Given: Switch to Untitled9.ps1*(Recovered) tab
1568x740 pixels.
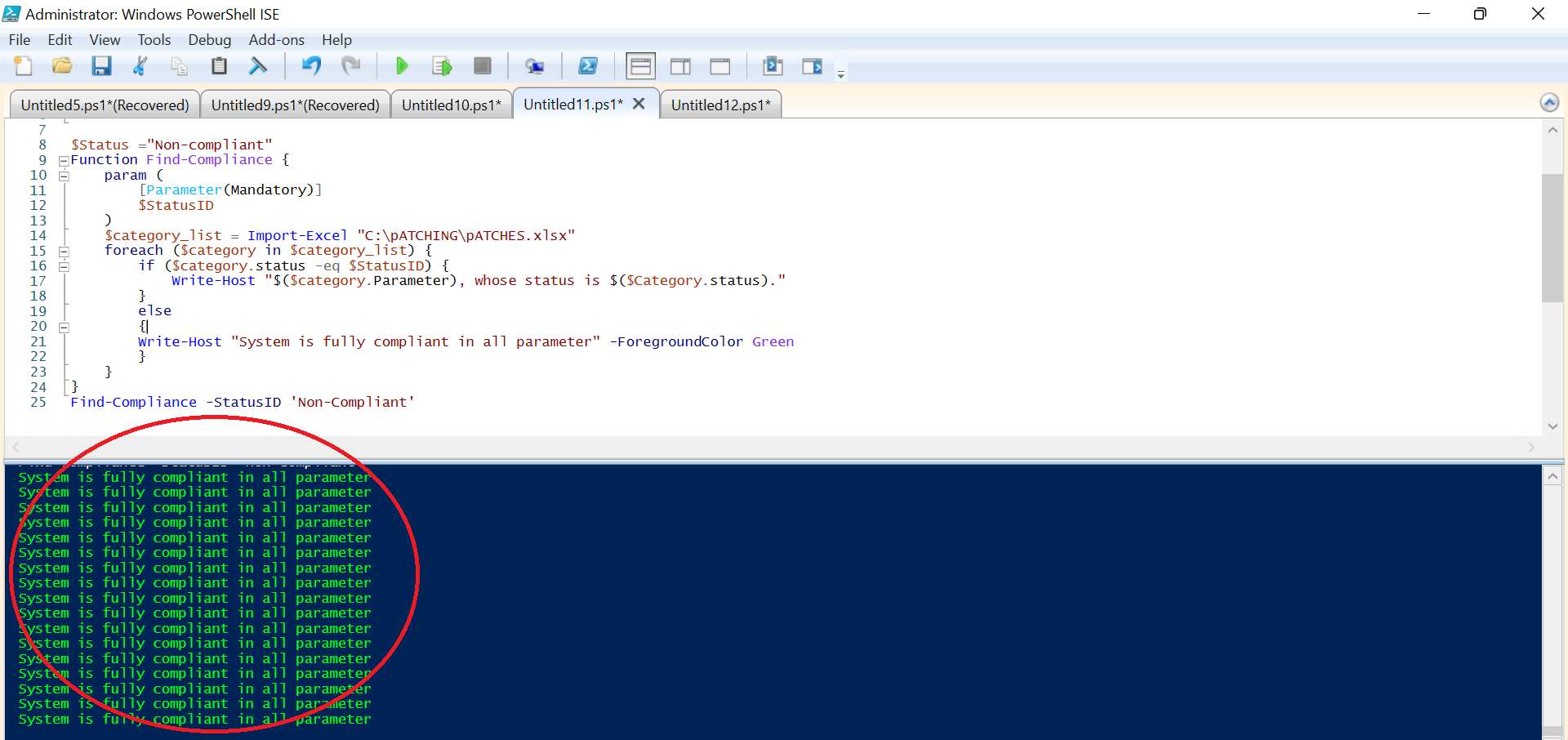Looking at the screenshot, I should point(295,105).
